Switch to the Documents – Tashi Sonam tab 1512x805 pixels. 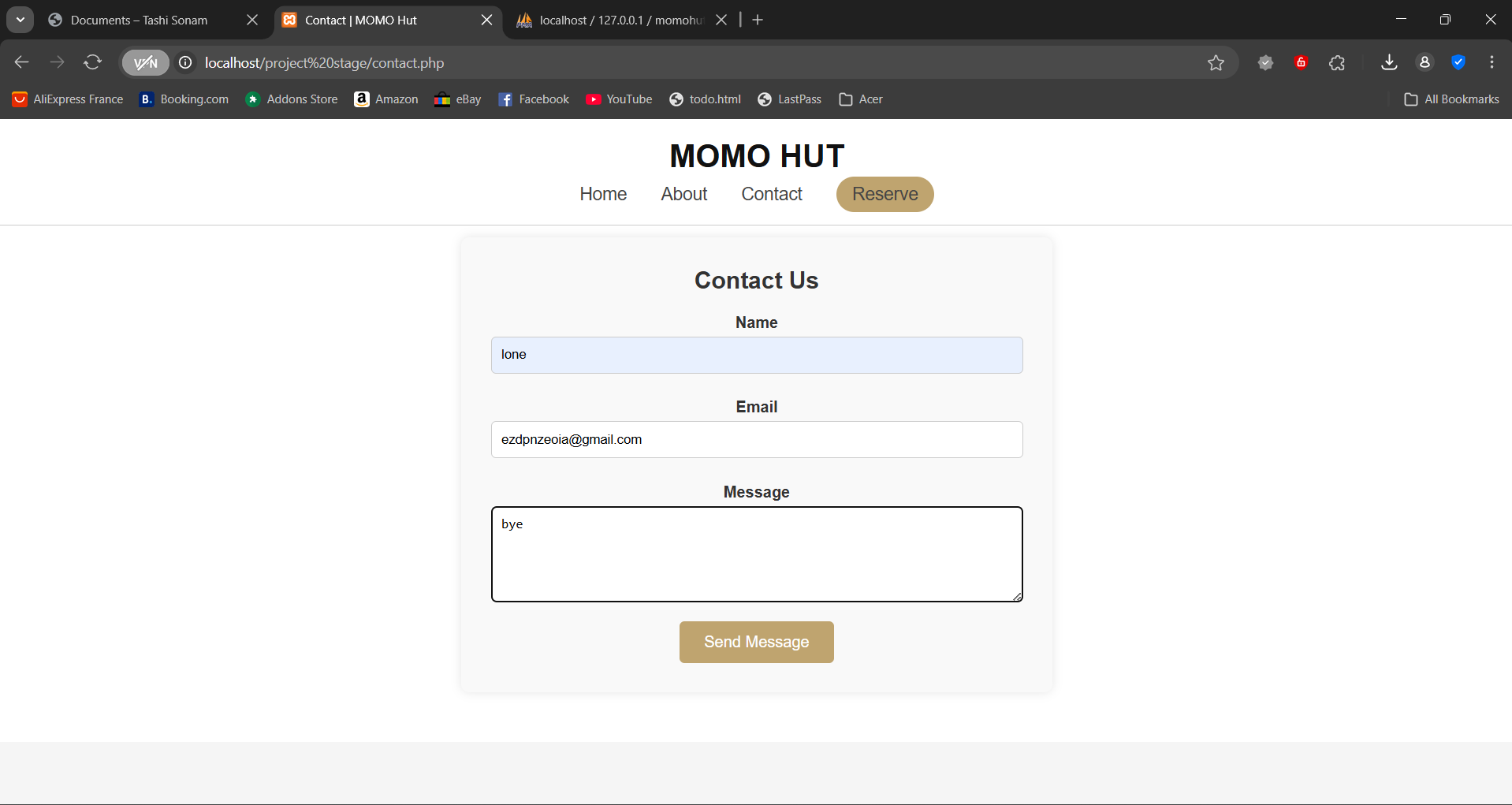pos(140,20)
